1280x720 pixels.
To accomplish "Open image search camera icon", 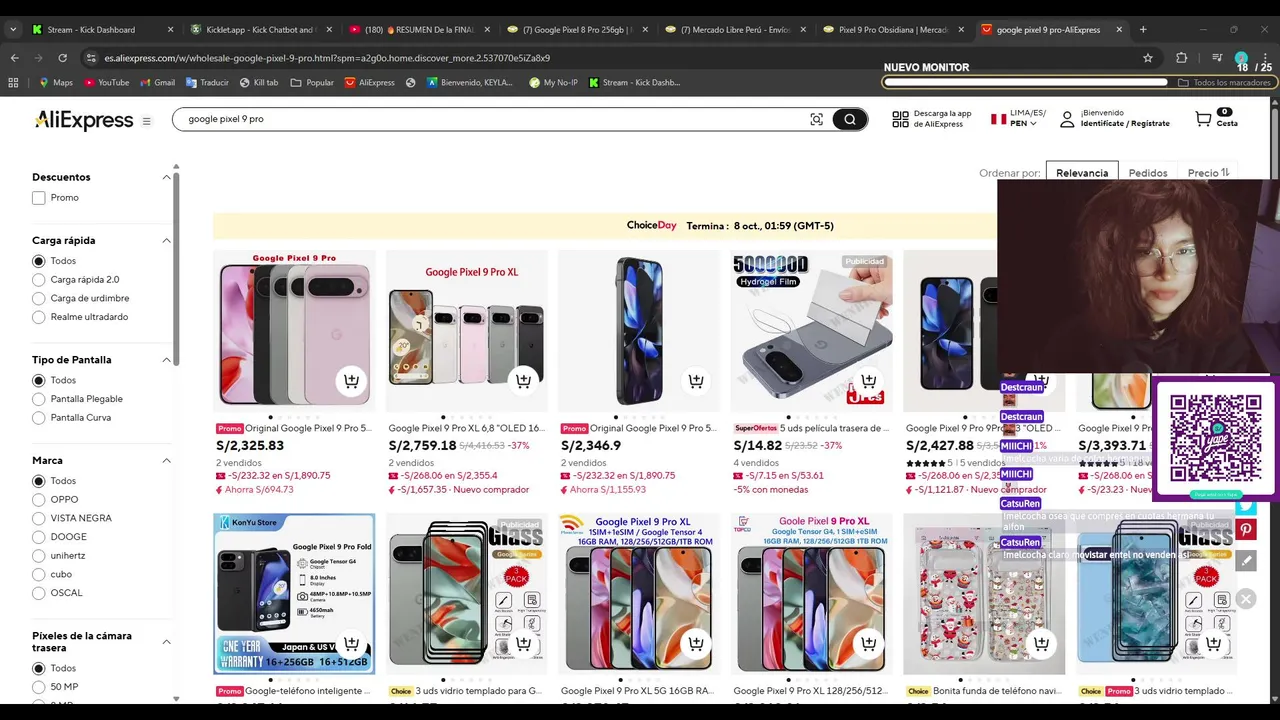I will [x=816, y=120].
